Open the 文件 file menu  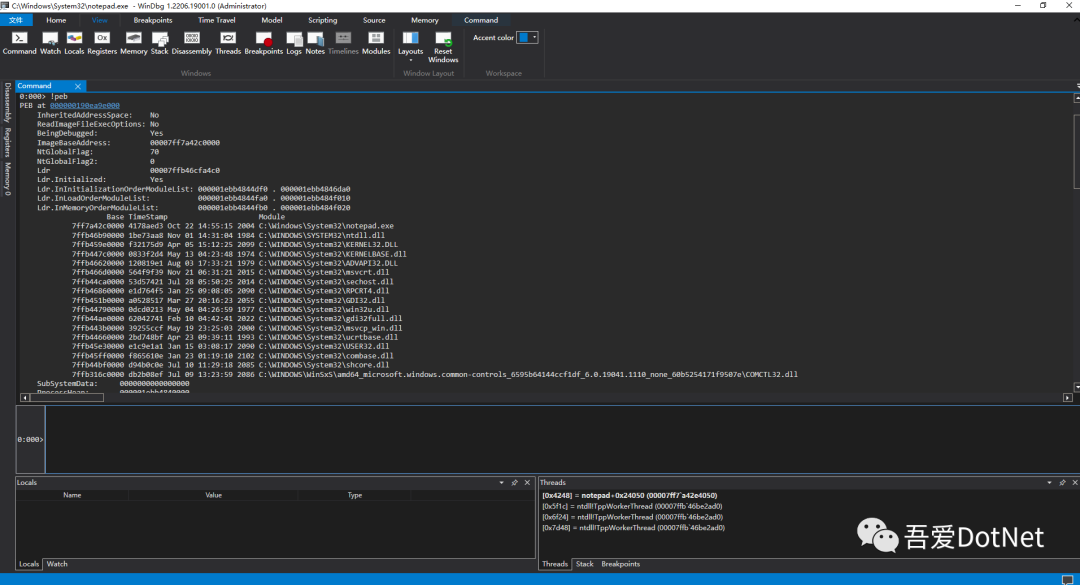[x=16, y=20]
